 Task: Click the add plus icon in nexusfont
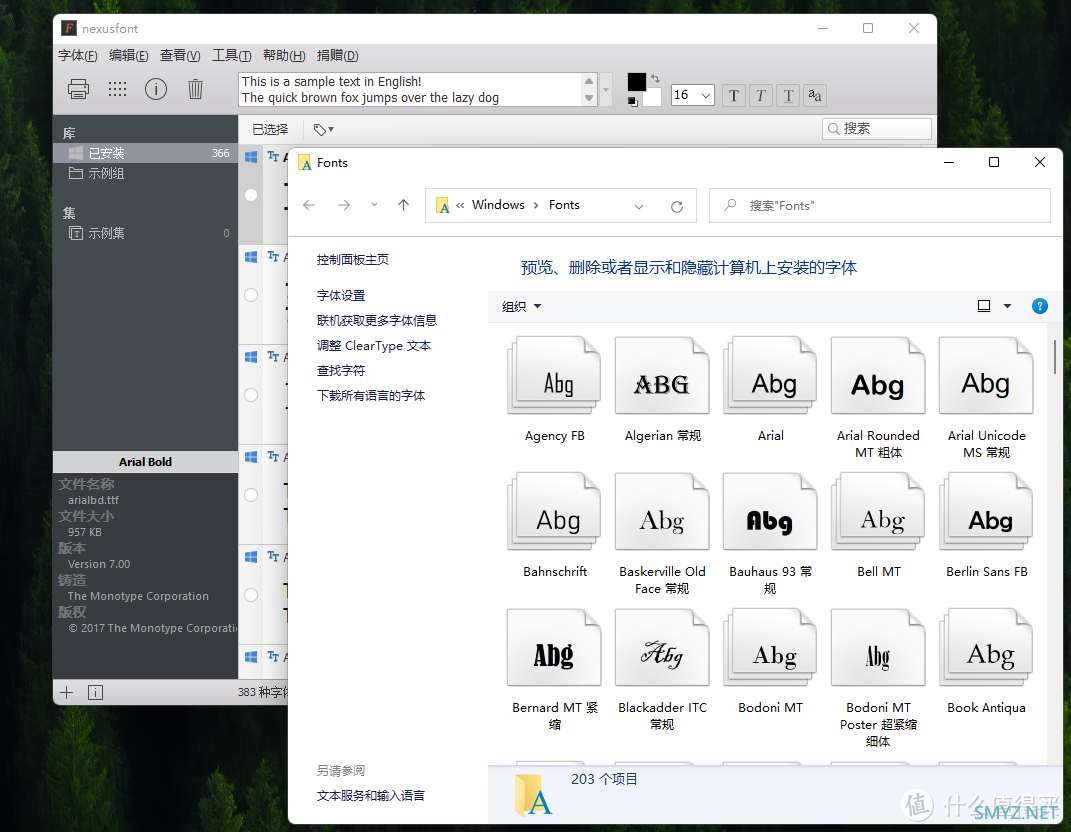point(66,693)
